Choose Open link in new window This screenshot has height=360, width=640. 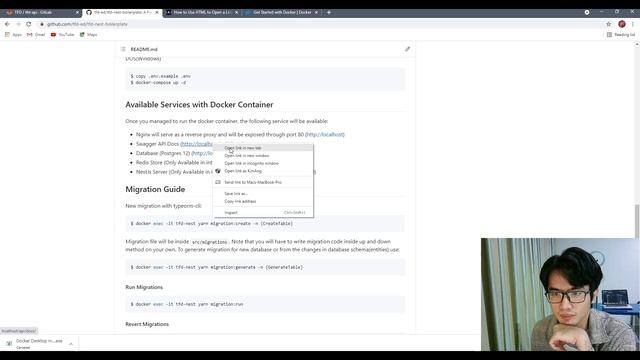pyautogui.click(x=263, y=156)
